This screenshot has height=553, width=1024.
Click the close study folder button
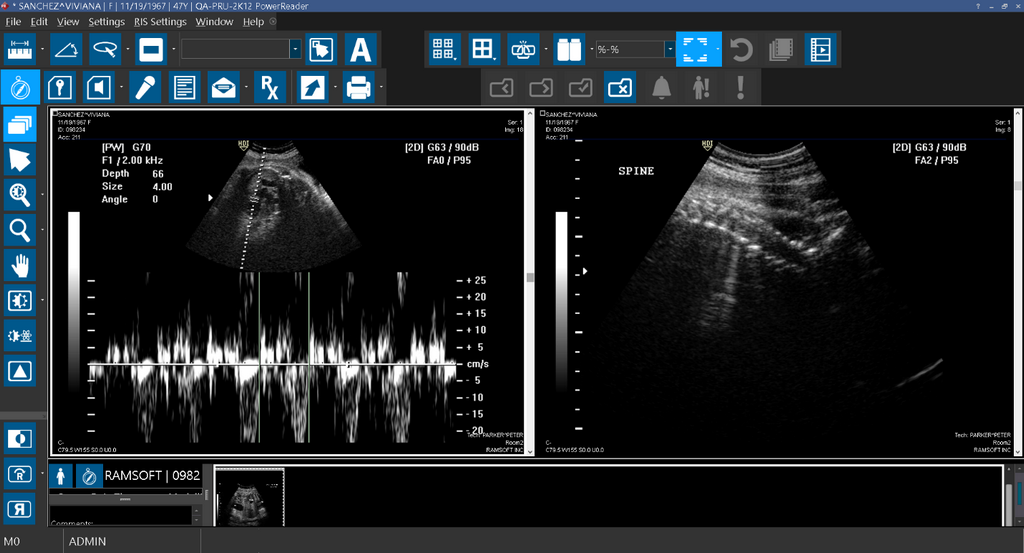[619, 88]
